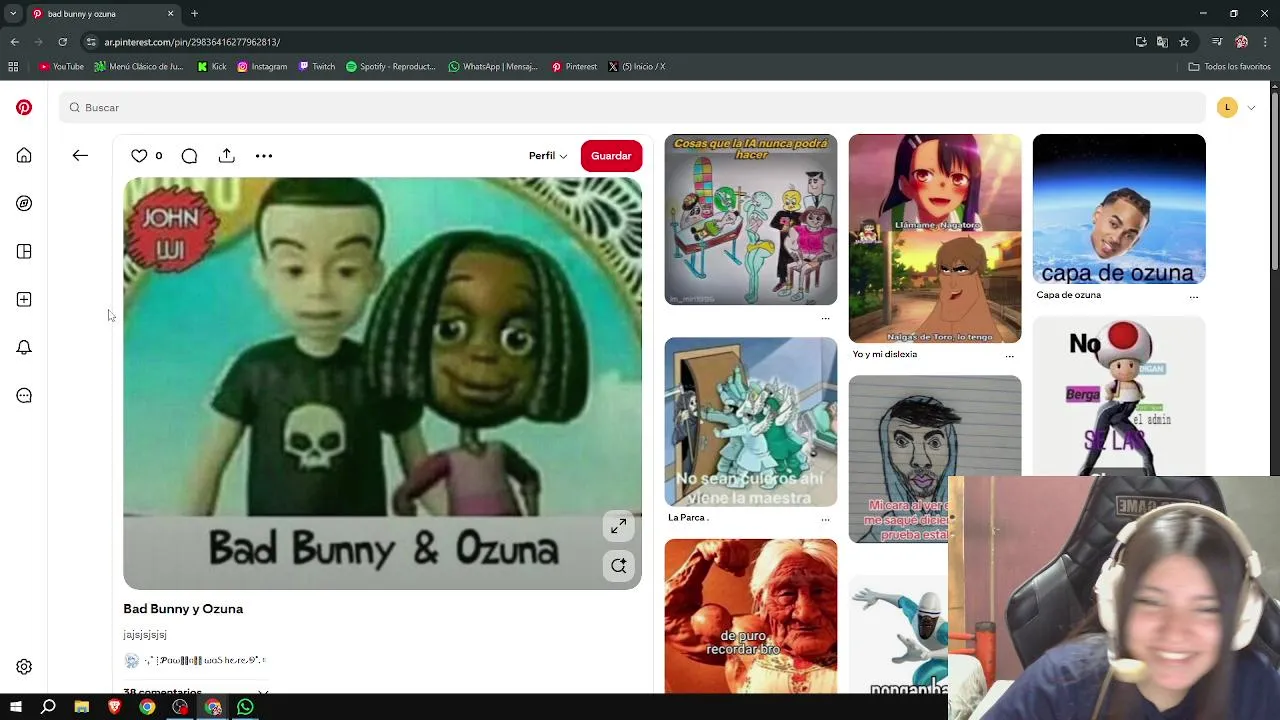Click the page vertical scrollbar

pos(1274,180)
